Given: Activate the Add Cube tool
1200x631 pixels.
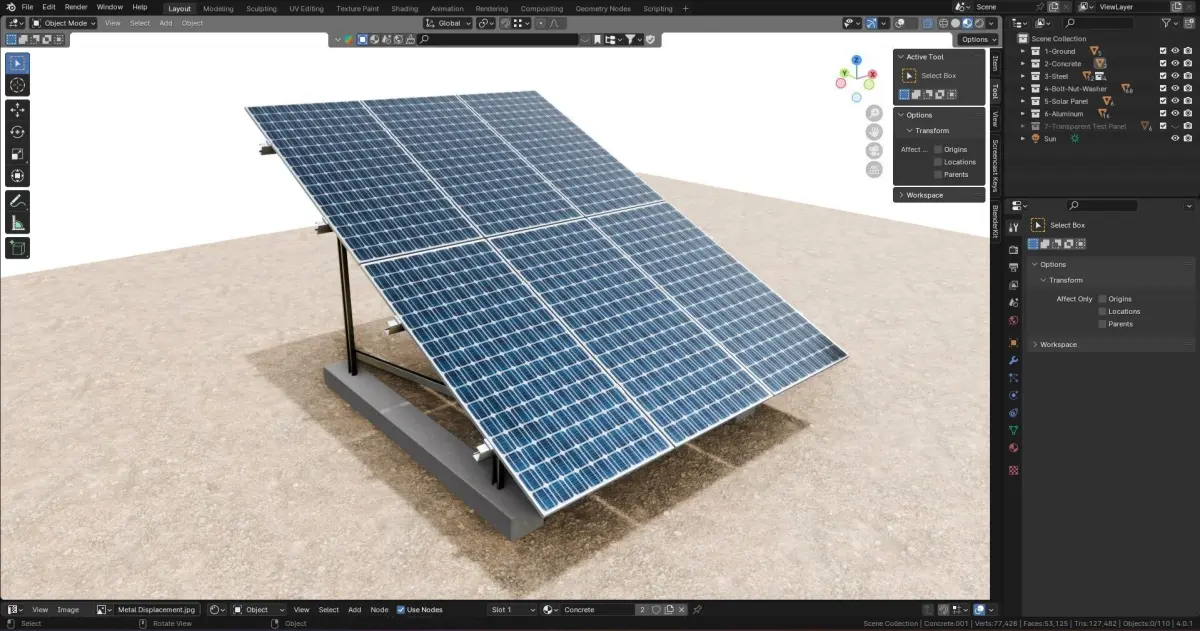Looking at the screenshot, I should (17, 247).
